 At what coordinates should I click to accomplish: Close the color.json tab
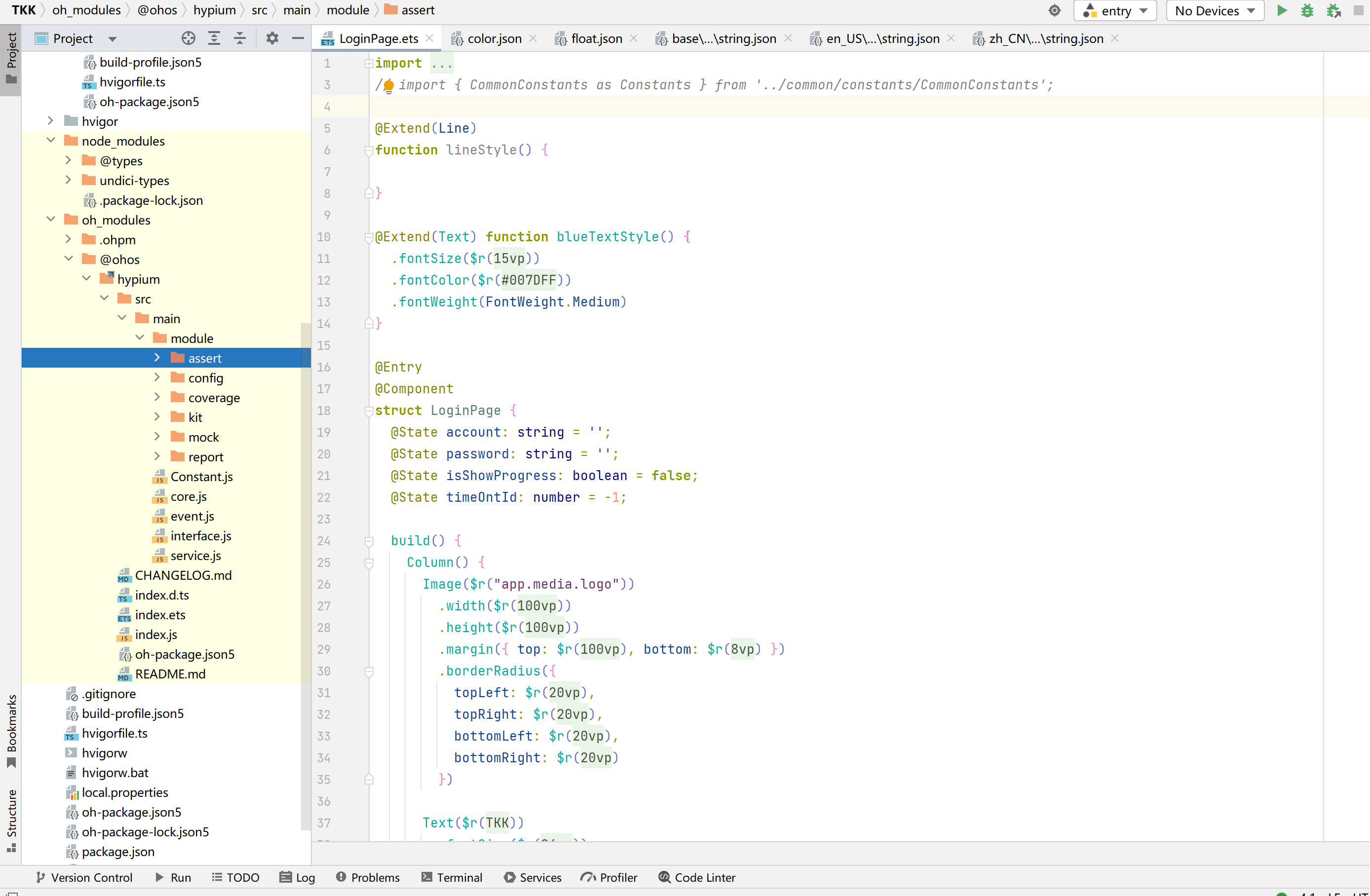pos(533,38)
